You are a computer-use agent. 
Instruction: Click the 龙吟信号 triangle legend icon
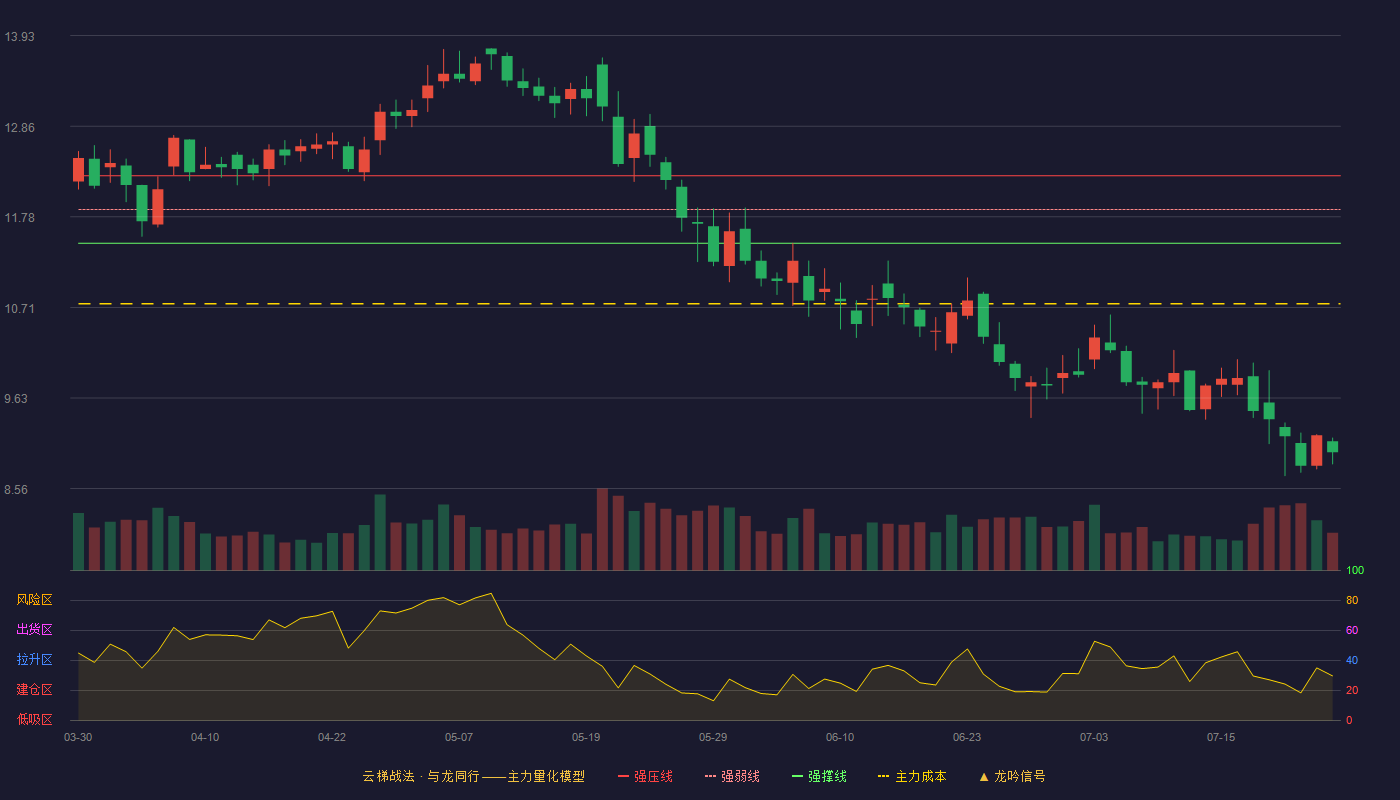point(984,776)
